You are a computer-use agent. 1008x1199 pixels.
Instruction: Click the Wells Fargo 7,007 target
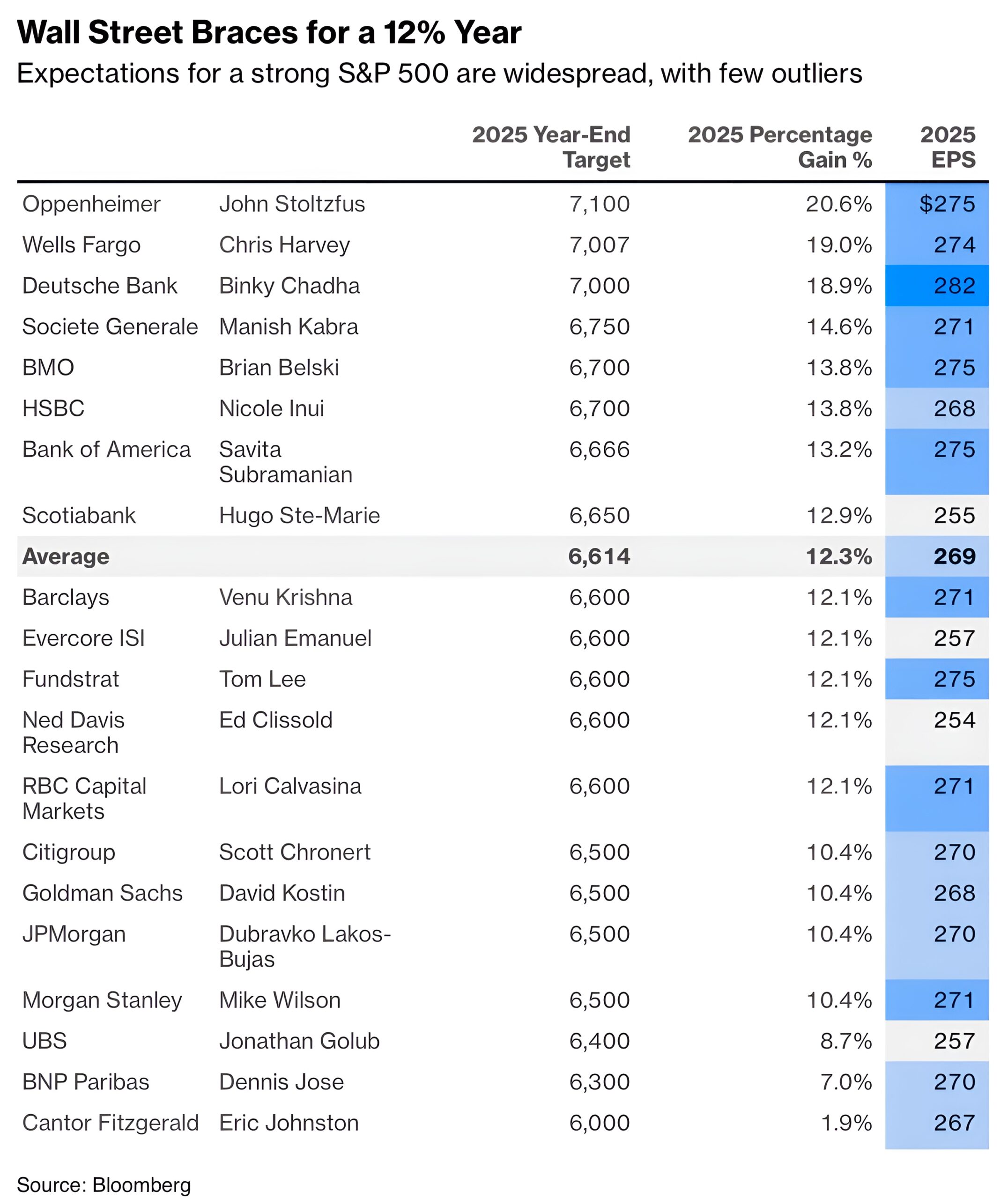(x=599, y=245)
